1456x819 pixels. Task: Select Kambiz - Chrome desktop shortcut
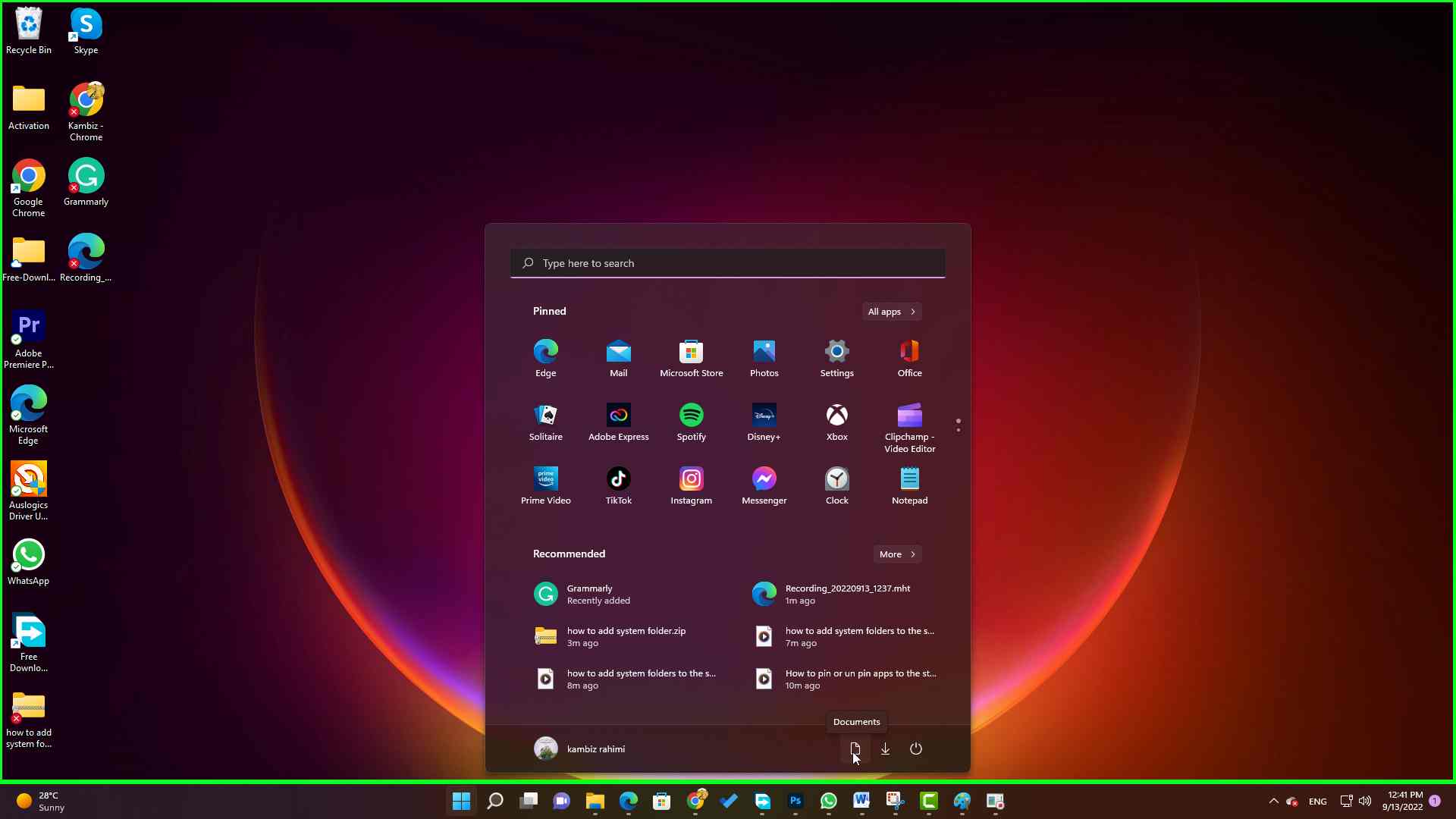tap(86, 111)
